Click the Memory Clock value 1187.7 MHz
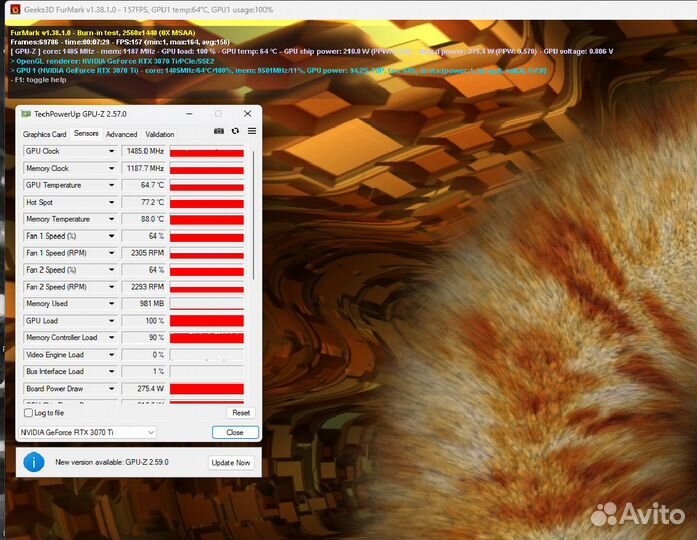The height and width of the screenshot is (540, 697). click(144, 168)
